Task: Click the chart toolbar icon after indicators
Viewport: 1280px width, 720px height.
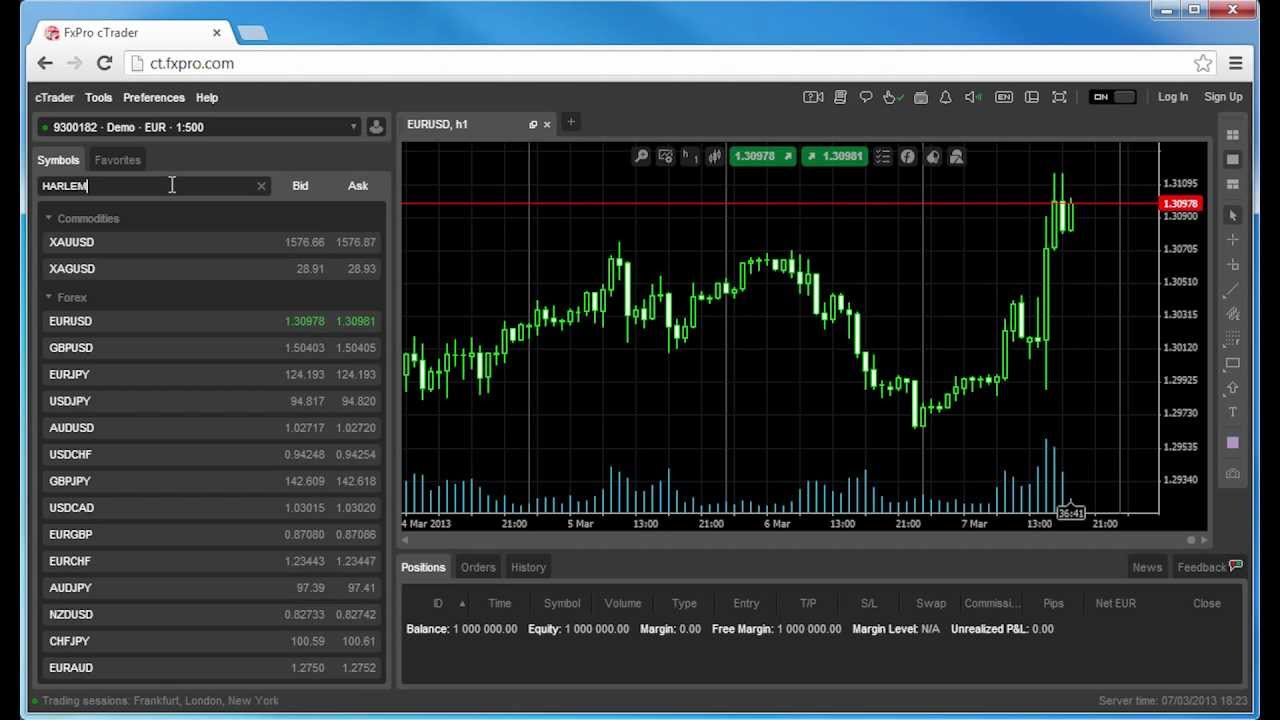Action: (x=932, y=157)
